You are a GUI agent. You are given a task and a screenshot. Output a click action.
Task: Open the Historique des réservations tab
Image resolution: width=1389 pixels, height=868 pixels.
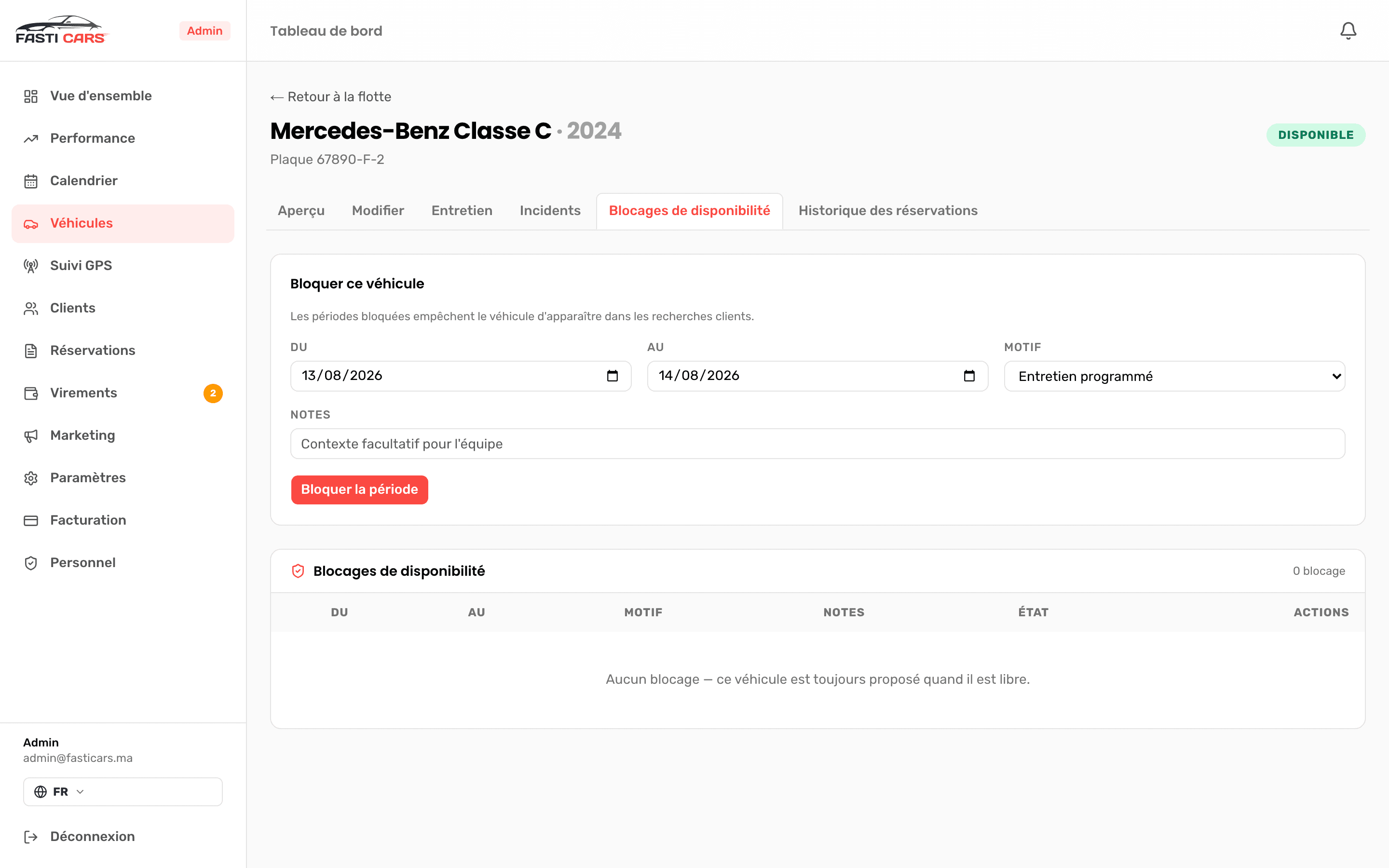coord(888,211)
